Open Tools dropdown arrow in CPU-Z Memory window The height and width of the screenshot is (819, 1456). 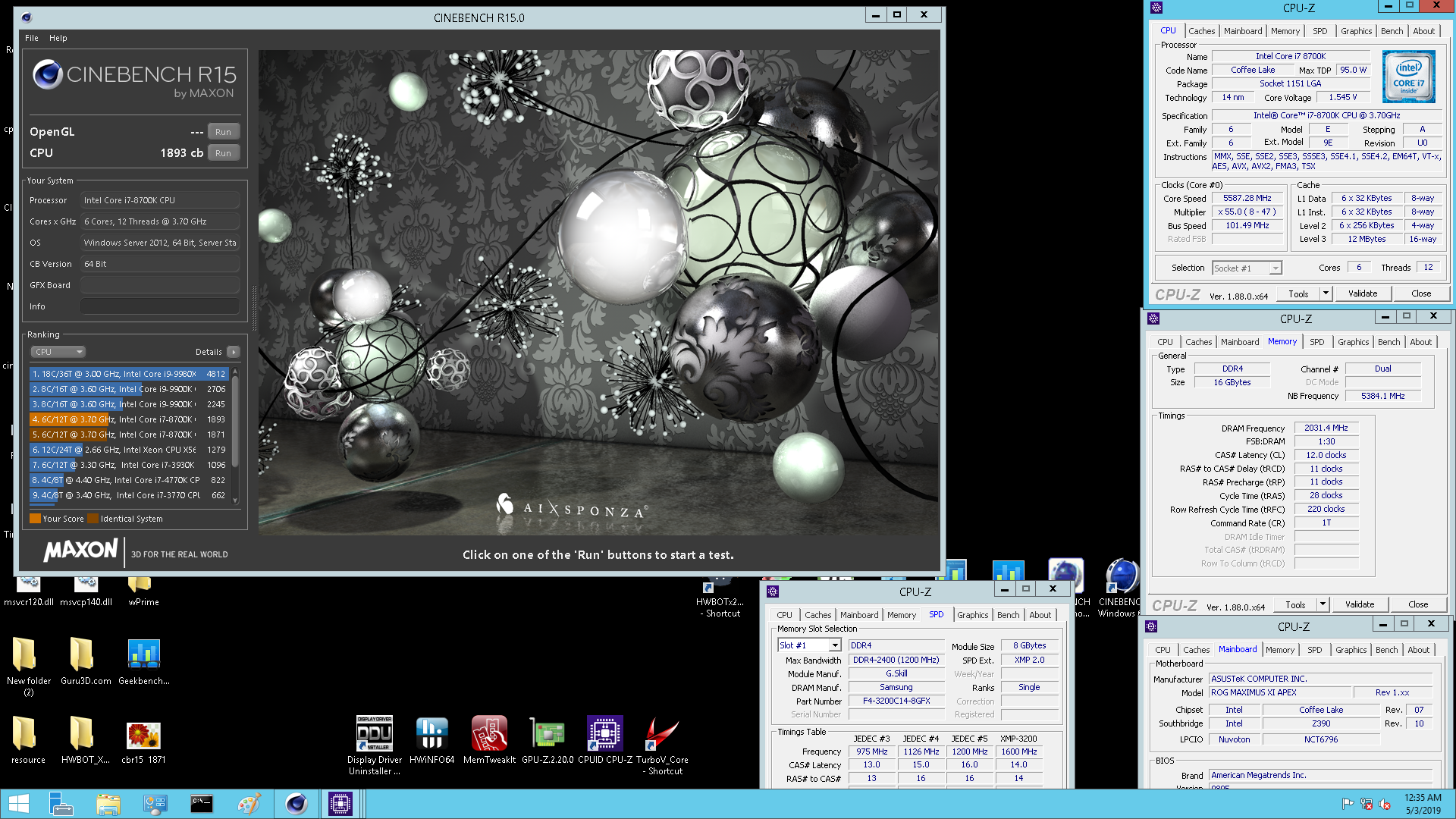click(1323, 604)
